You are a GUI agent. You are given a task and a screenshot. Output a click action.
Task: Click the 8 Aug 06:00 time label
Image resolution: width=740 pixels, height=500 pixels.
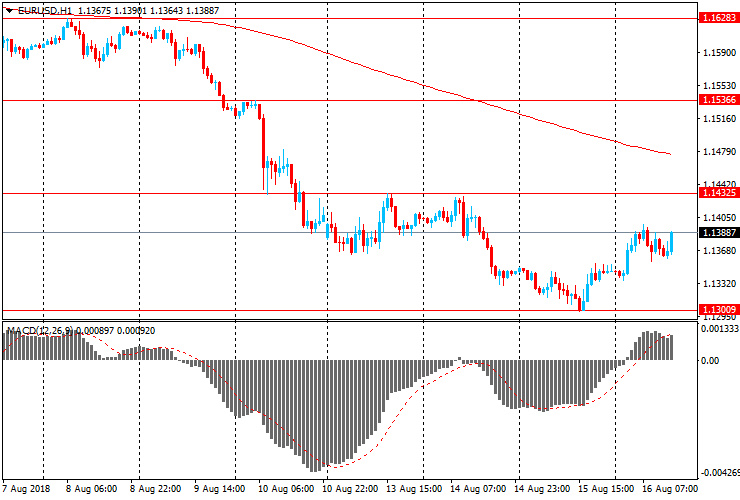click(x=92, y=489)
